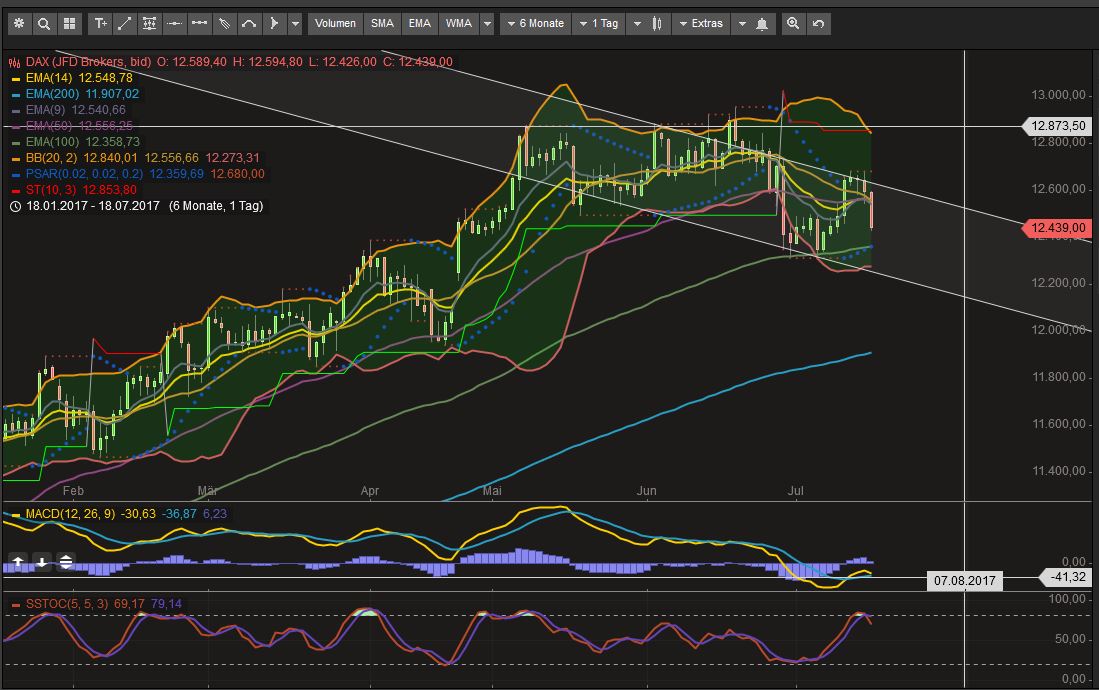Click the Apr month label on time axis
Screen dimensions: 1099x690
pos(369,491)
